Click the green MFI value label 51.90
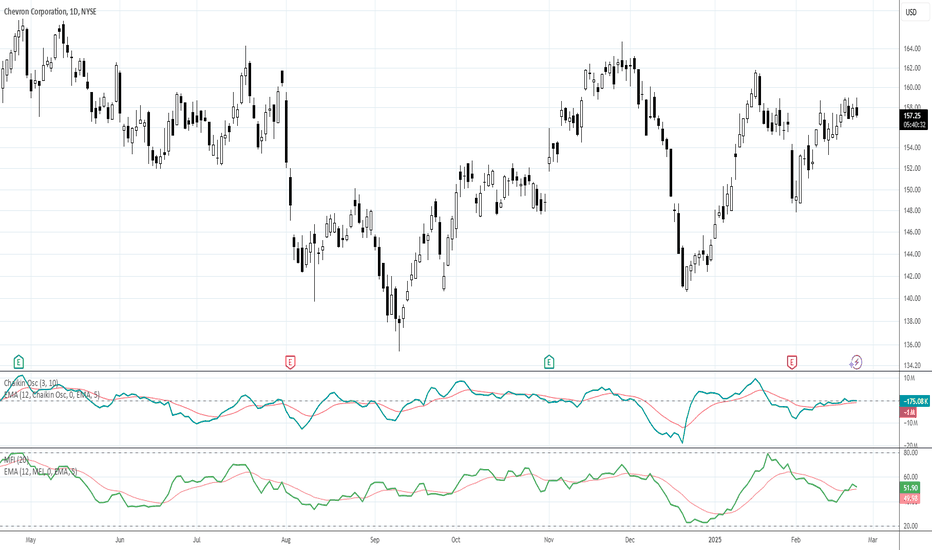Image resolution: width=932 pixels, height=550 pixels. pos(911,488)
